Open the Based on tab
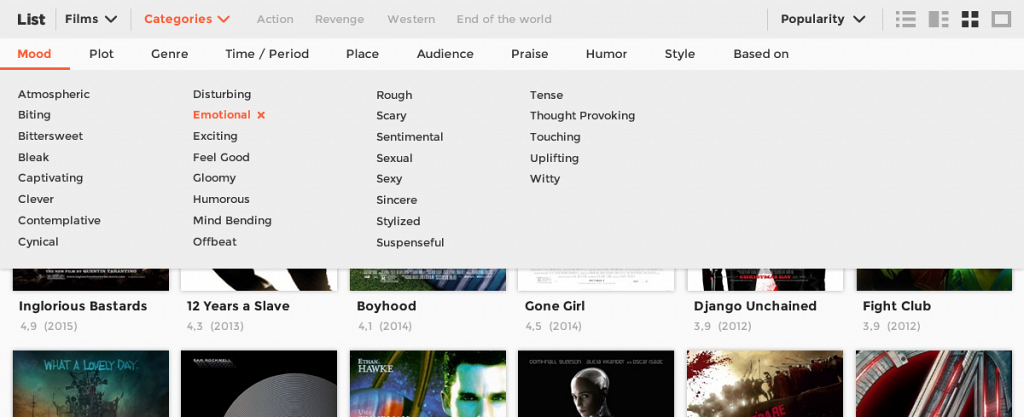 [761, 54]
